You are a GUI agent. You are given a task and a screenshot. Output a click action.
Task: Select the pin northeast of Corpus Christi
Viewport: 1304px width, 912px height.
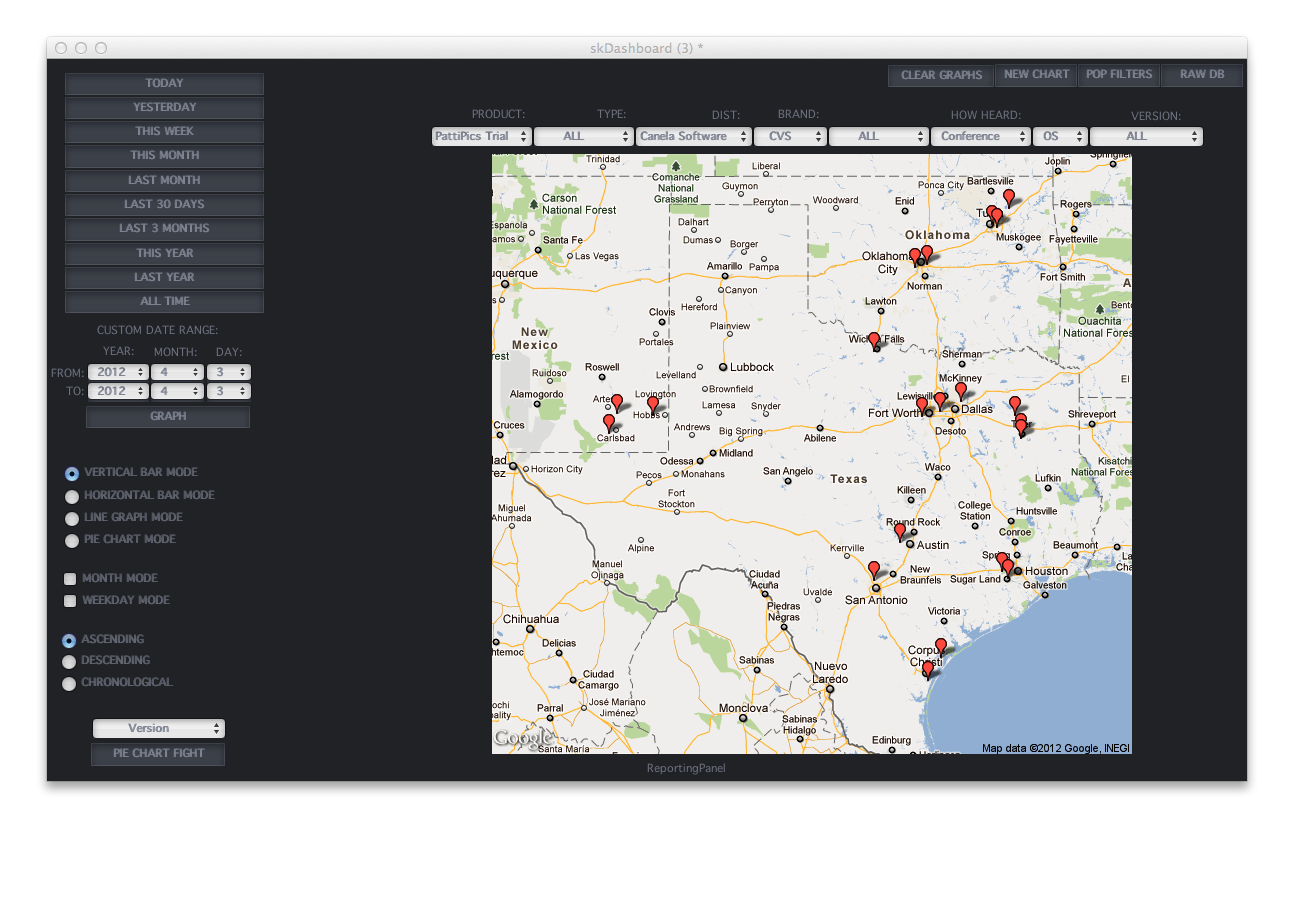[941, 646]
